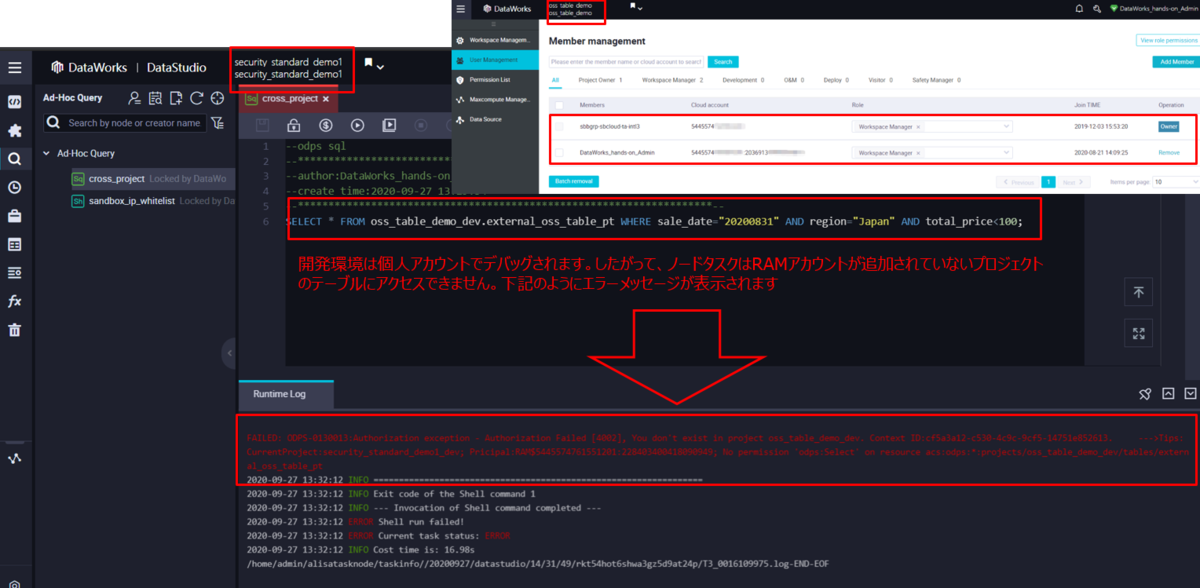
Task: Click the Run play icon in editor toolbar
Action: point(357,125)
